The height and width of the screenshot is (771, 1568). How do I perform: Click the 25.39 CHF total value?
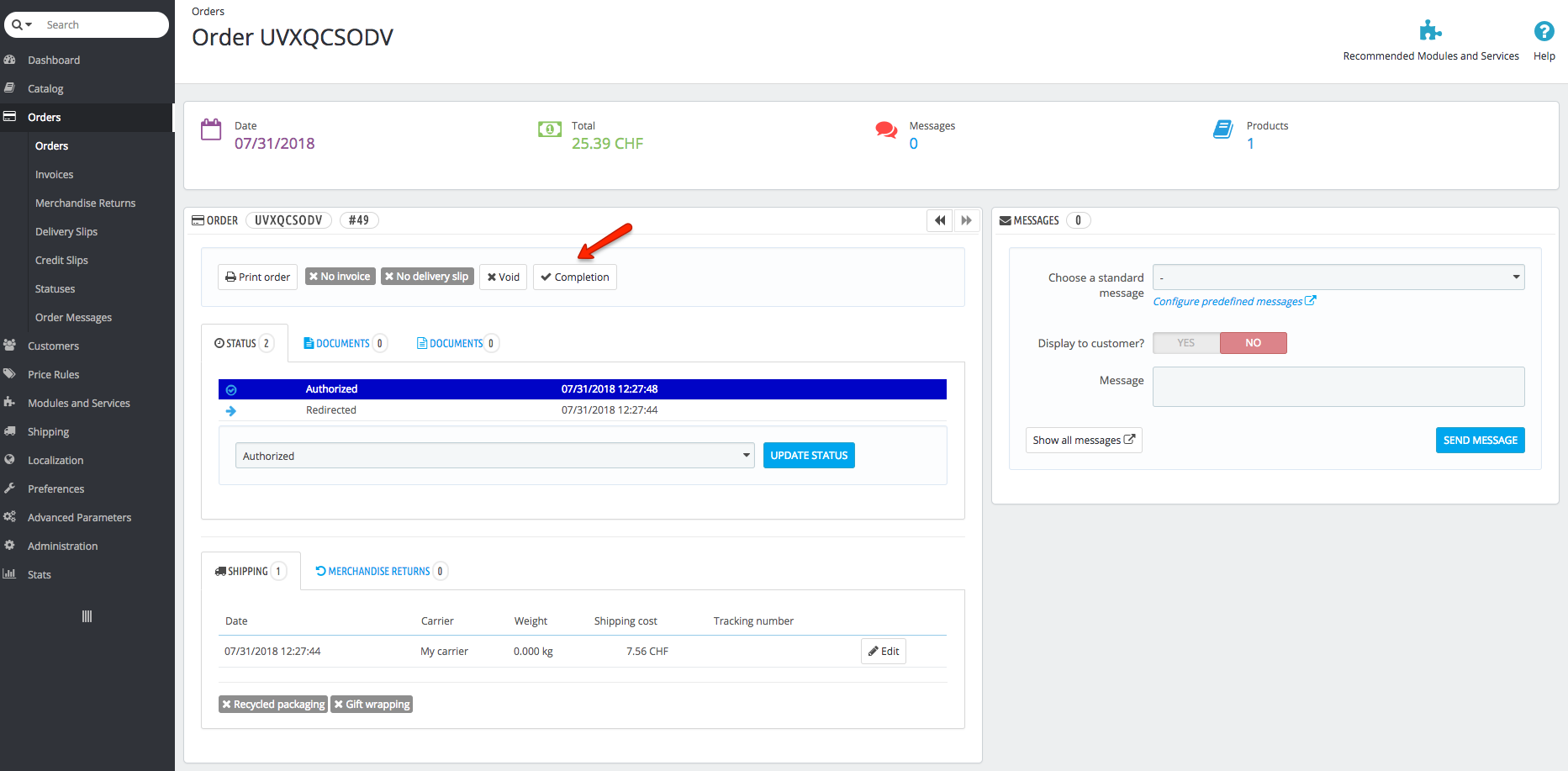(x=607, y=144)
